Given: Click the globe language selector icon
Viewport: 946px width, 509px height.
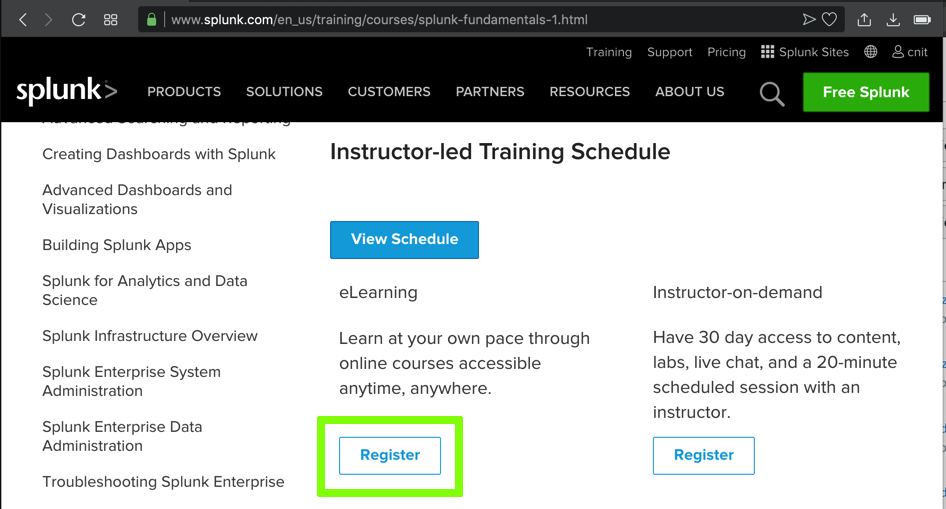Looking at the screenshot, I should point(871,52).
